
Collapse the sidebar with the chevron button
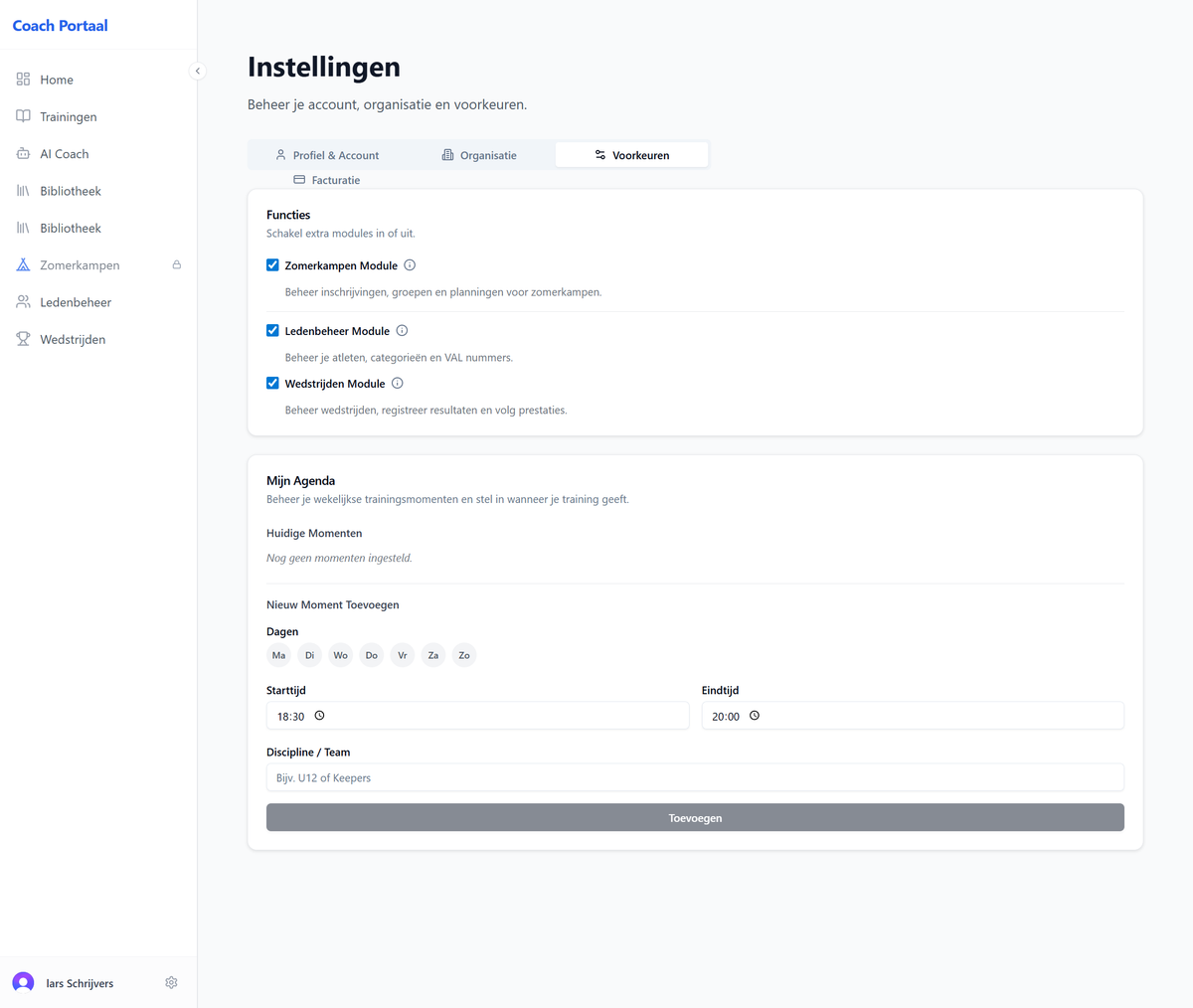[x=198, y=71]
